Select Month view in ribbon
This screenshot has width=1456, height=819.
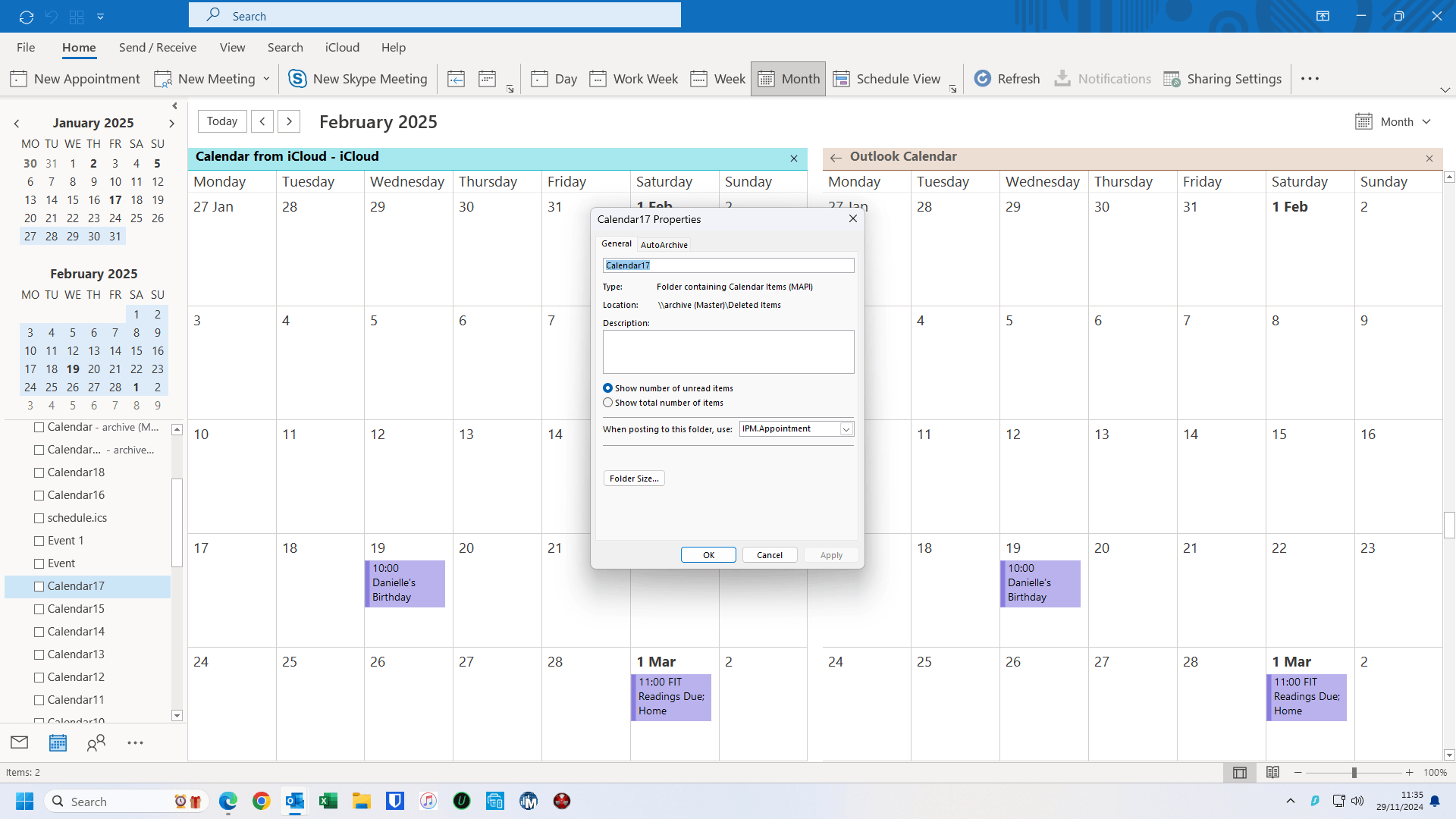pyautogui.click(x=789, y=79)
